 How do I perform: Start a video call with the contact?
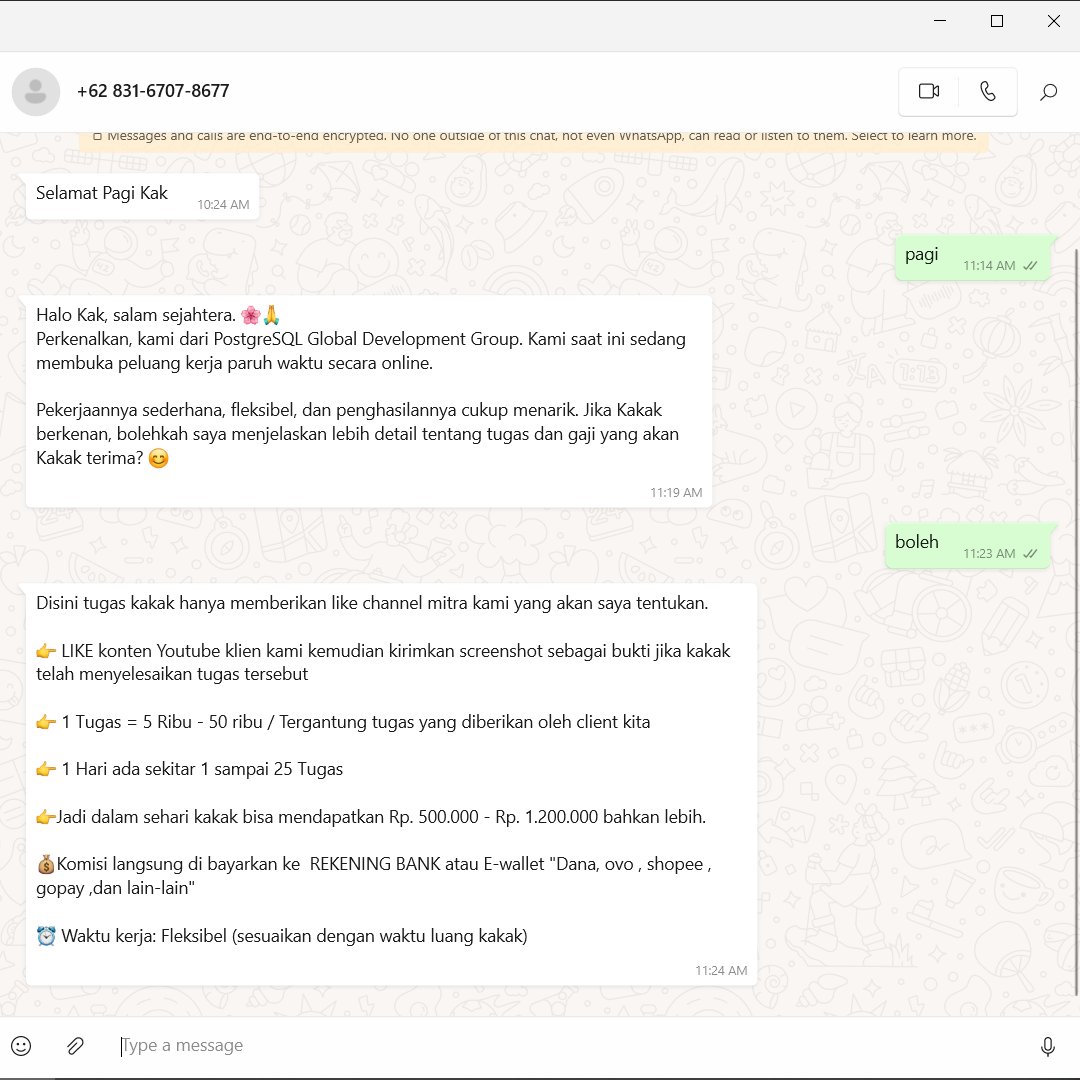point(928,92)
